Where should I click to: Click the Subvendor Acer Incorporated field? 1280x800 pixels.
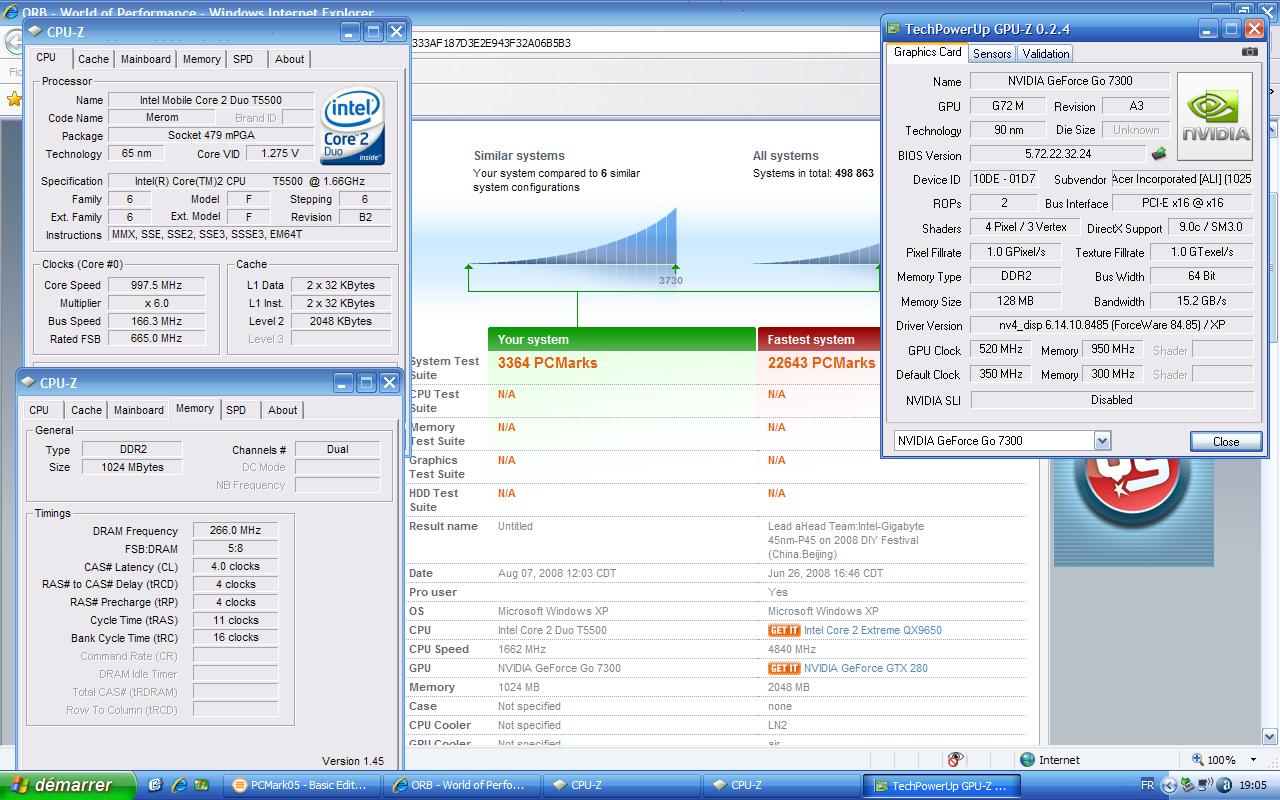[1182, 179]
